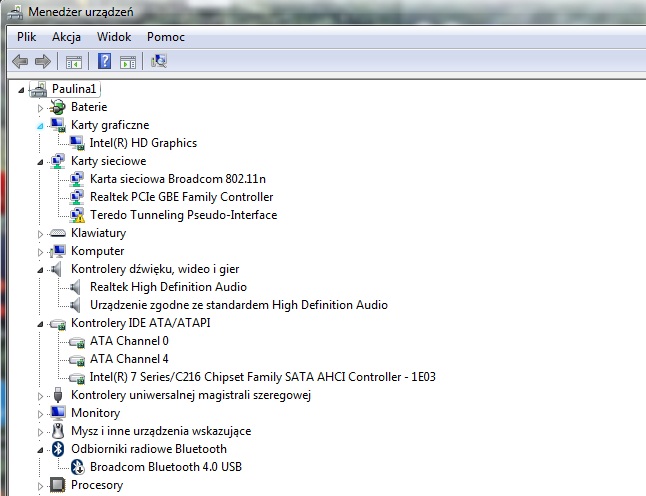Image resolution: width=646 pixels, height=496 pixels.
Task: Select Realtek PCIe GBE Family Controller
Action: pyautogui.click(x=182, y=197)
